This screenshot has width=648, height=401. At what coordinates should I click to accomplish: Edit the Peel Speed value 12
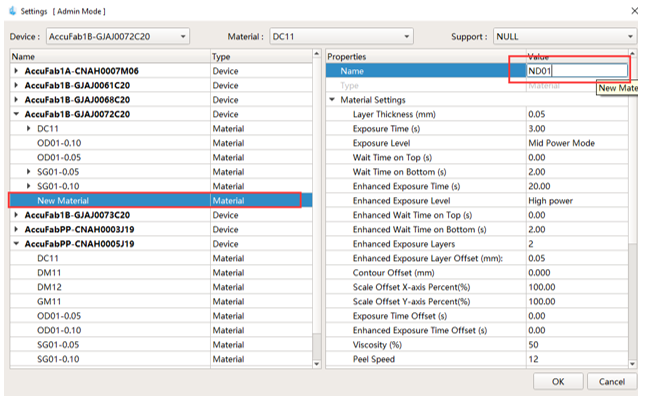point(577,359)
